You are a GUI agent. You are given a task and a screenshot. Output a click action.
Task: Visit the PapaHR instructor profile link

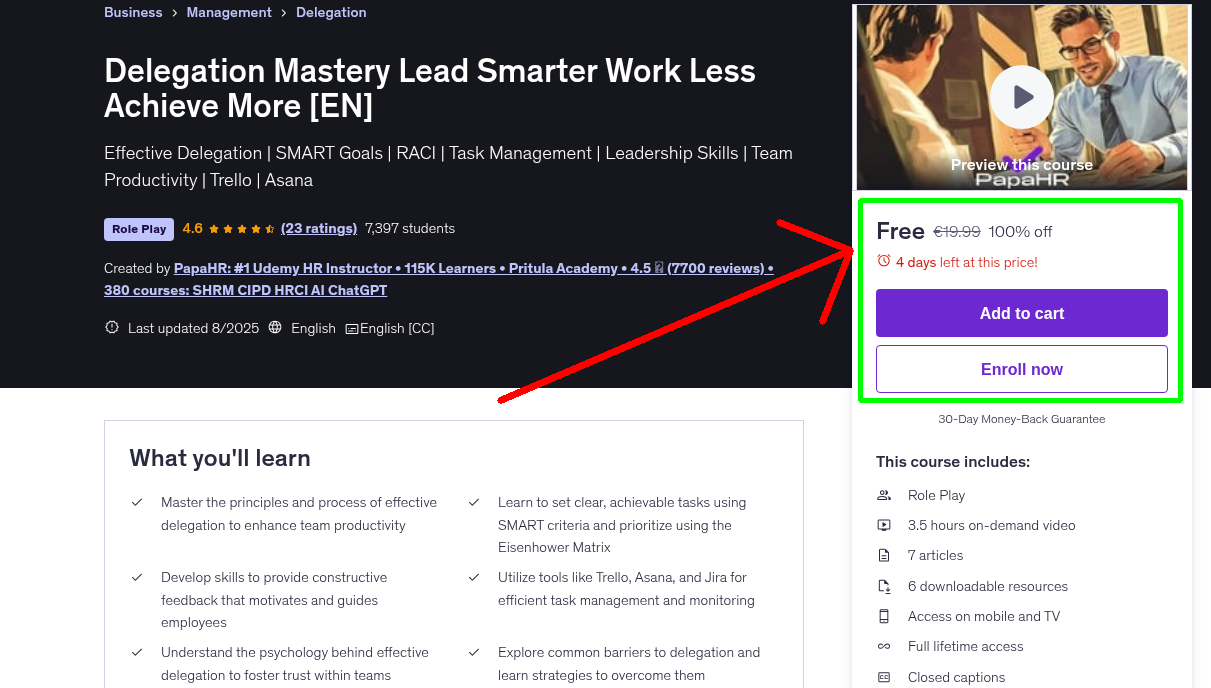point(438,268)
